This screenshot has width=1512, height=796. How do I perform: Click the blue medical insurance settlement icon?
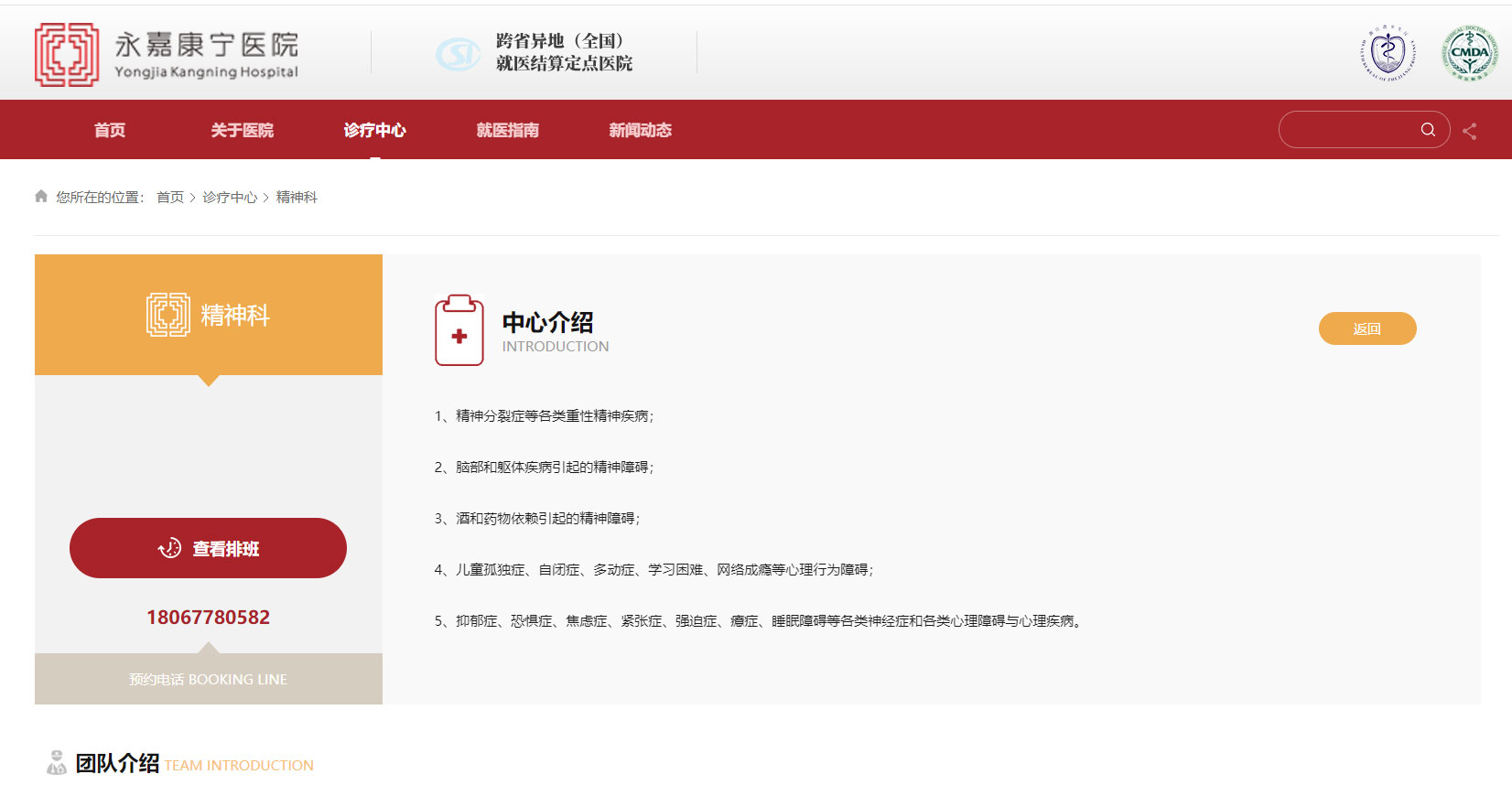point(457,54)
